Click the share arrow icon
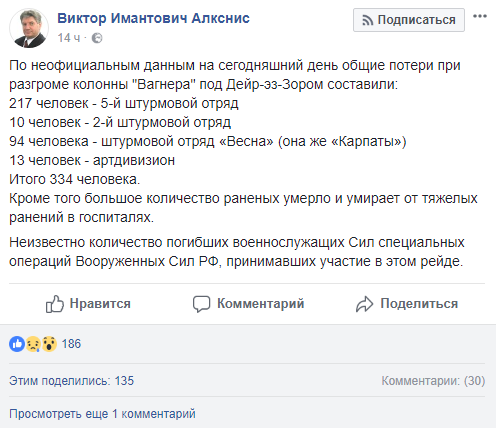The image size is (496, 428). tap(364, 304)
